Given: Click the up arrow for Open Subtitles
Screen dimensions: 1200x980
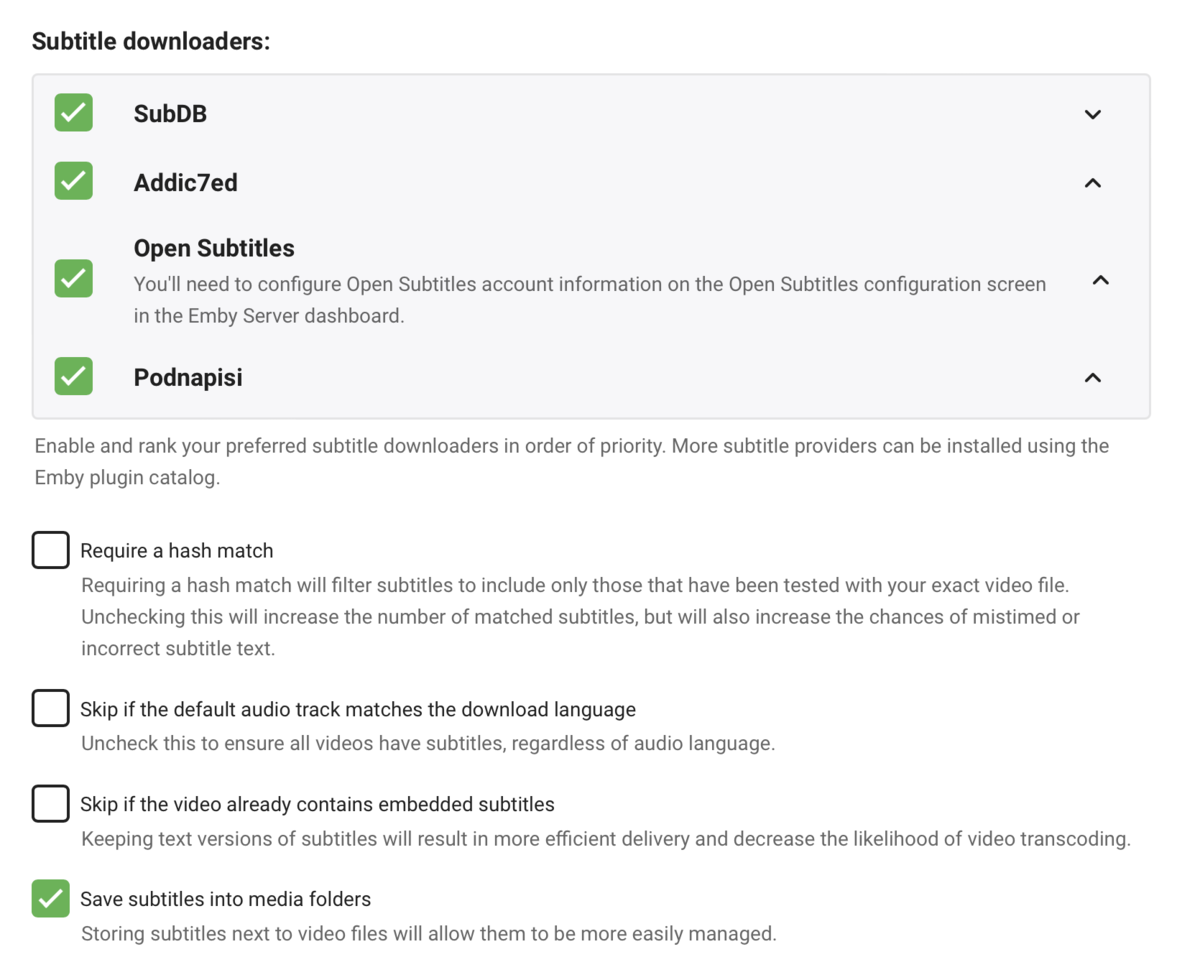Looking at the screenshot, I should click(x=1100, y=280).
